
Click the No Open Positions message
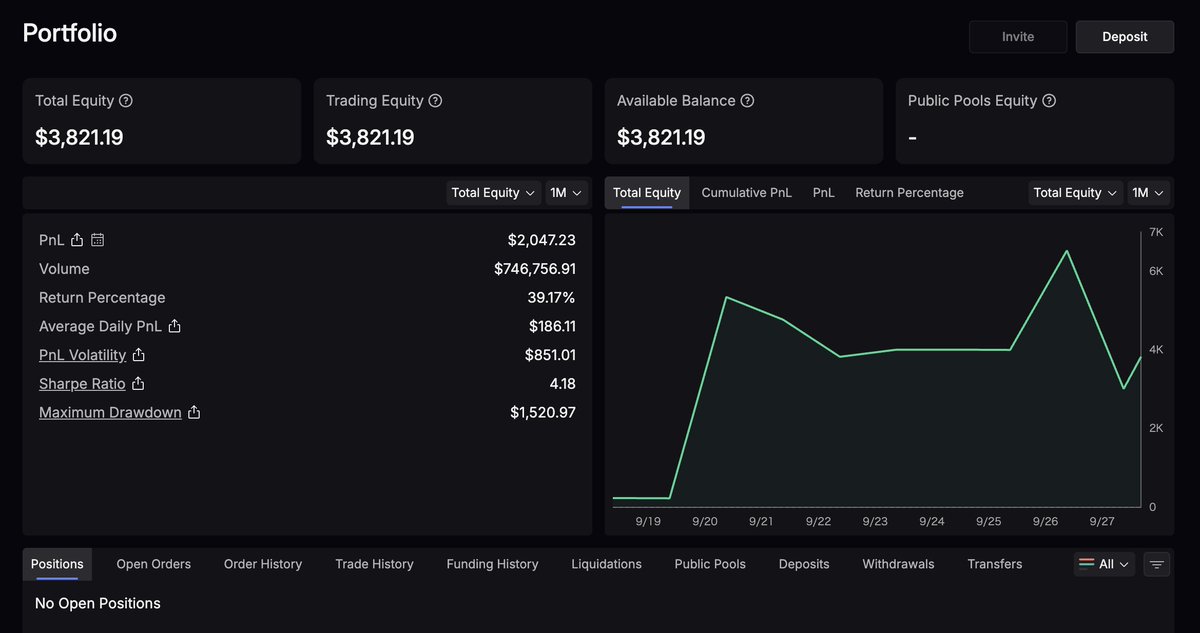pyautogui.click(x=98, y=603)
